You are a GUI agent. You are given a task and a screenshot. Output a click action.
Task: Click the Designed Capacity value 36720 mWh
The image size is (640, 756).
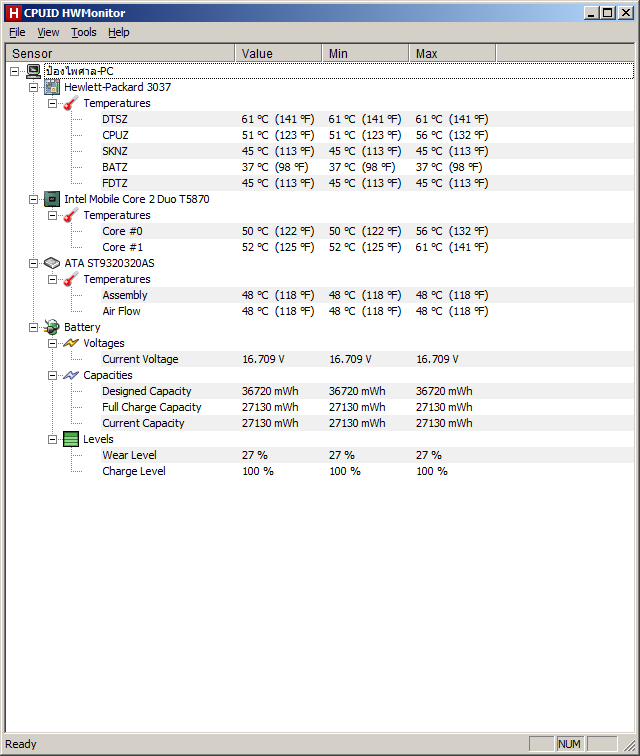pos(270,391)
